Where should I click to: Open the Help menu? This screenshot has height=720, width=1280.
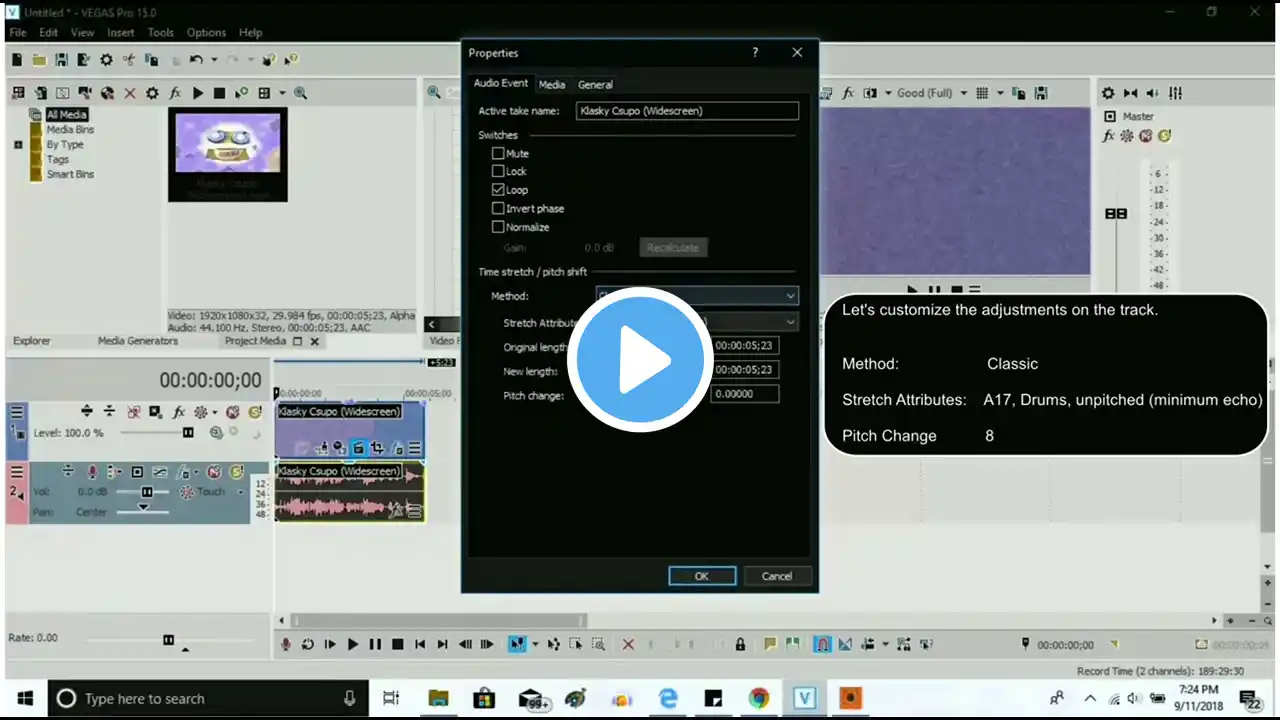click(250, 33)
